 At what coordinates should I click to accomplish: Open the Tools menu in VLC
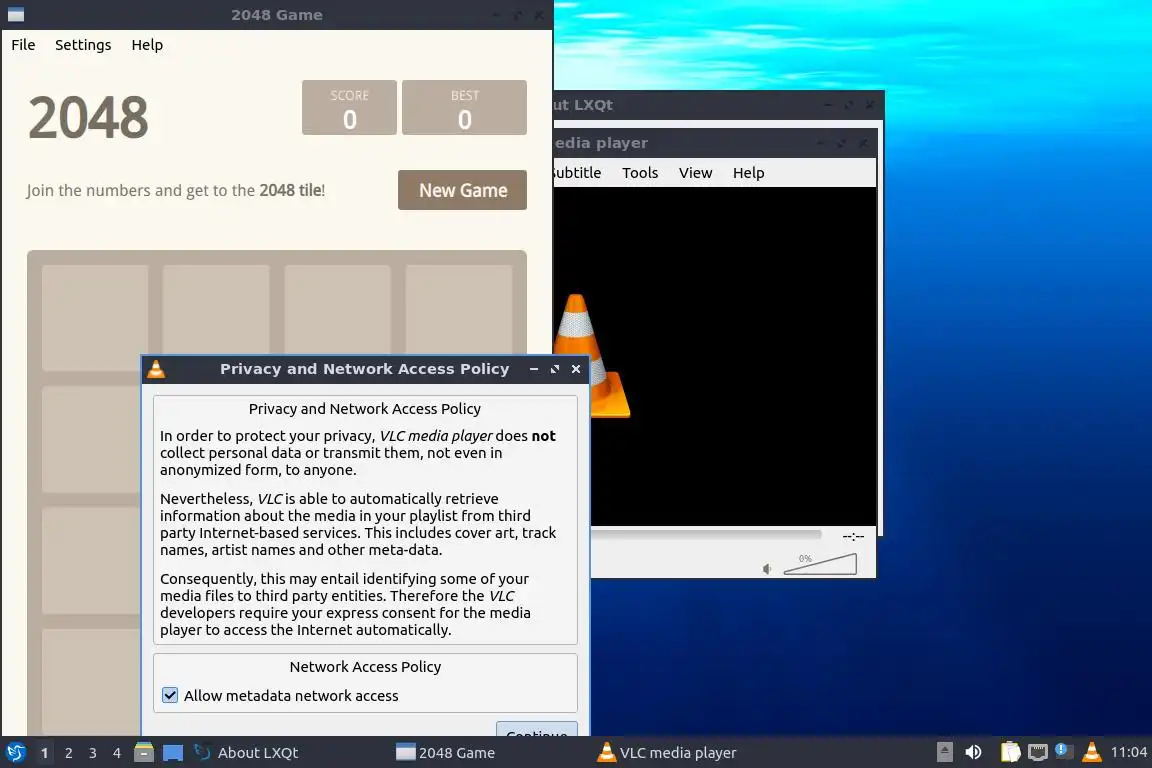(640, 173)
